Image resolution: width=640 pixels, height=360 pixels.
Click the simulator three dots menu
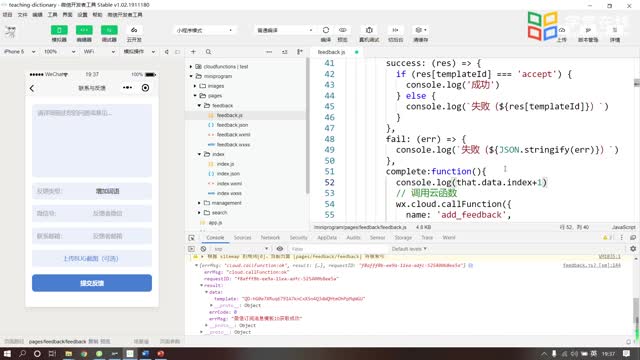(x=127, y=87)
